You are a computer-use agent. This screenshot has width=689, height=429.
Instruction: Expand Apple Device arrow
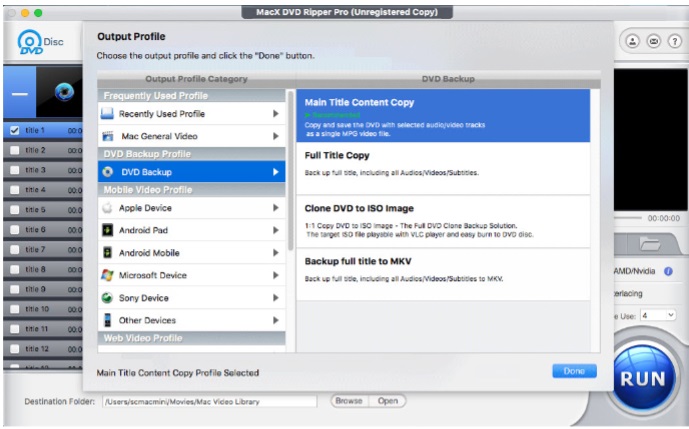coord(276,207)
